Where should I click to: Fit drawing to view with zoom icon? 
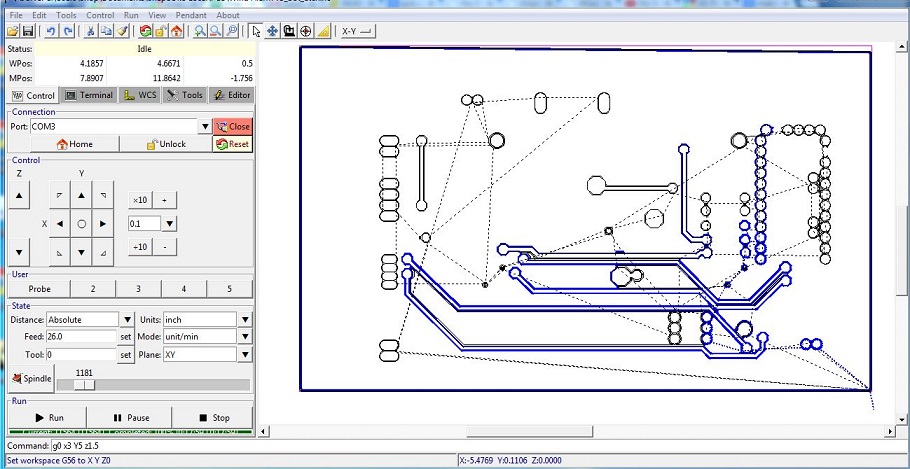232,31
